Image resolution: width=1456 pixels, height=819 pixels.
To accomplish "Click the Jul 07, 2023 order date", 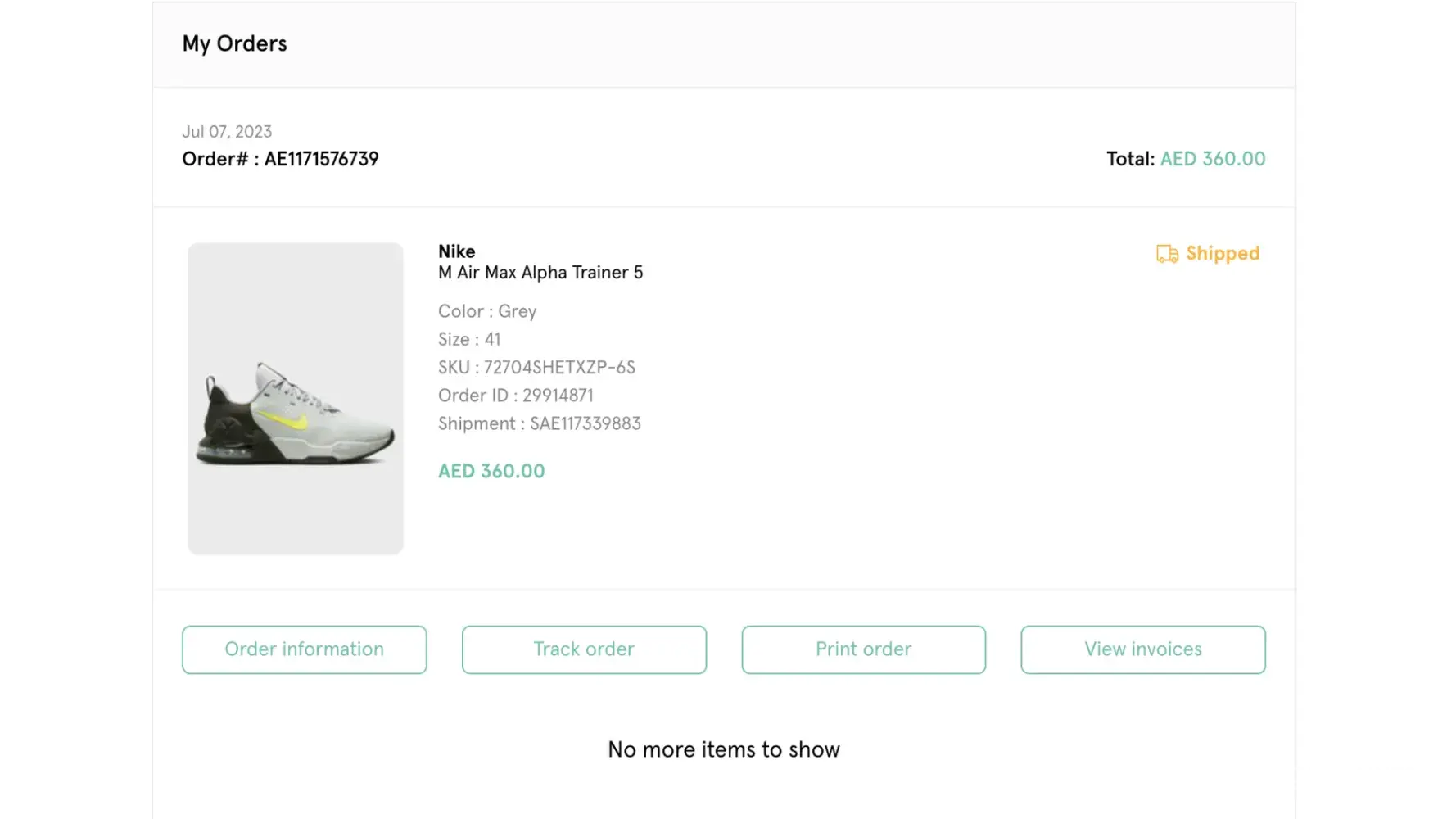I will click(227, 132).
